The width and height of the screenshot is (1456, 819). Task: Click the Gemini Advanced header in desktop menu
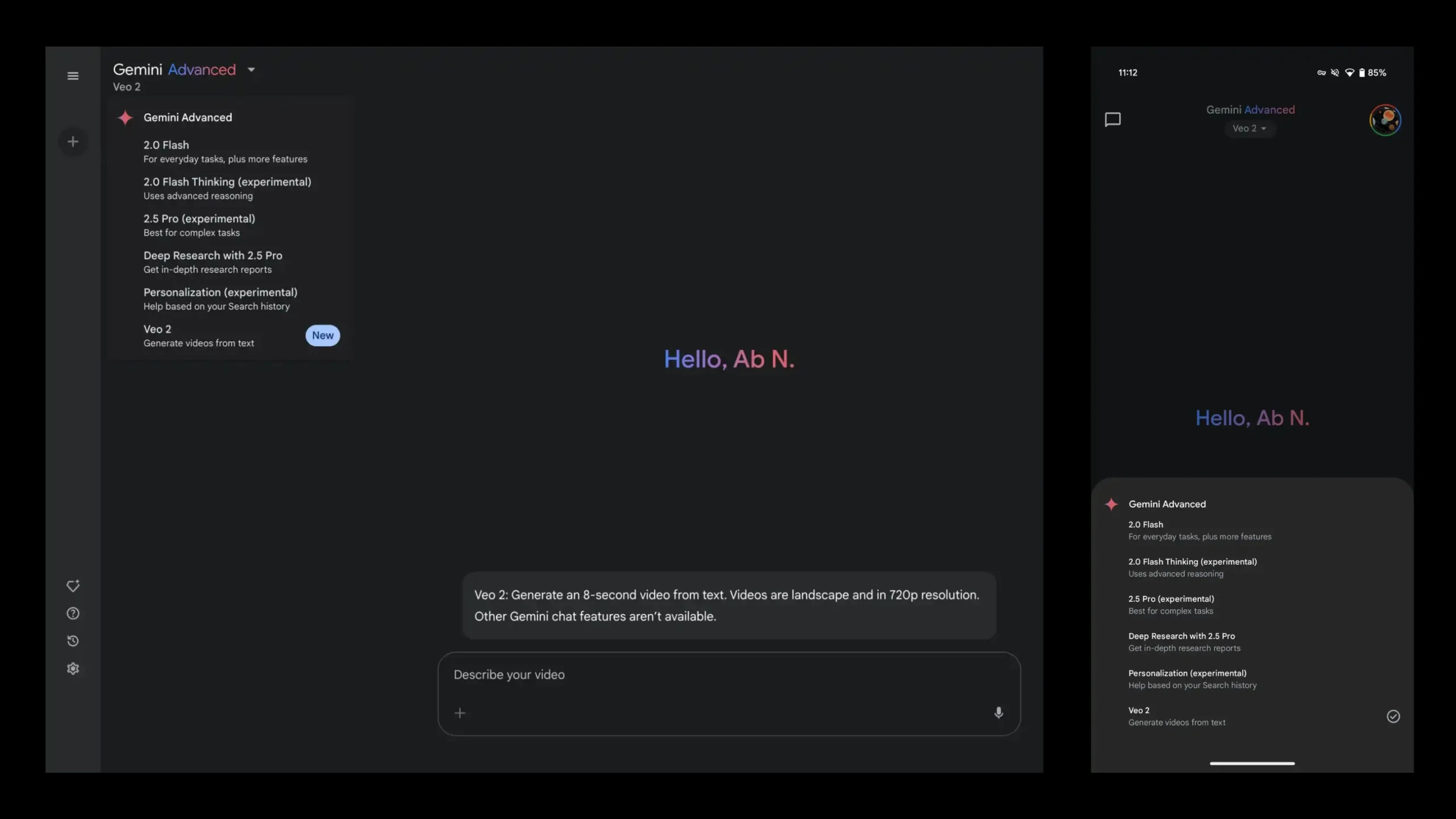(x=188, y=118)
